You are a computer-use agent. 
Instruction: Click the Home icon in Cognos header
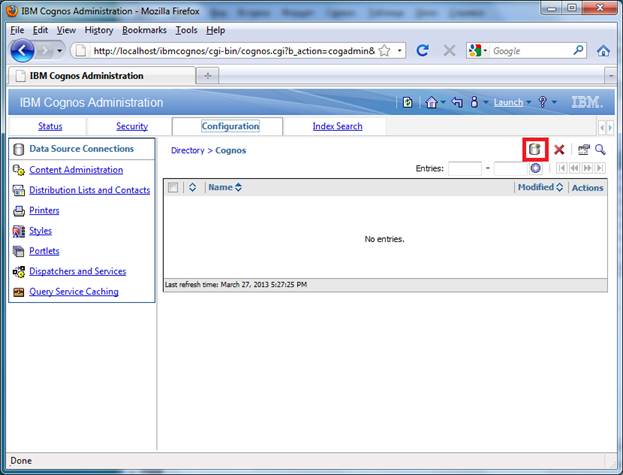click(x=431, y=102)
